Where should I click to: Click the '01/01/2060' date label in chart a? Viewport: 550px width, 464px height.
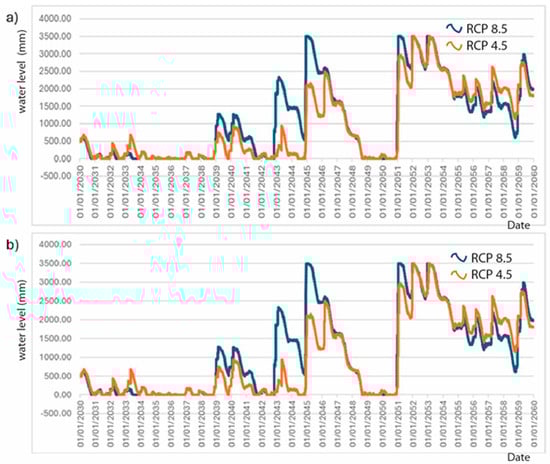point(534,191)
